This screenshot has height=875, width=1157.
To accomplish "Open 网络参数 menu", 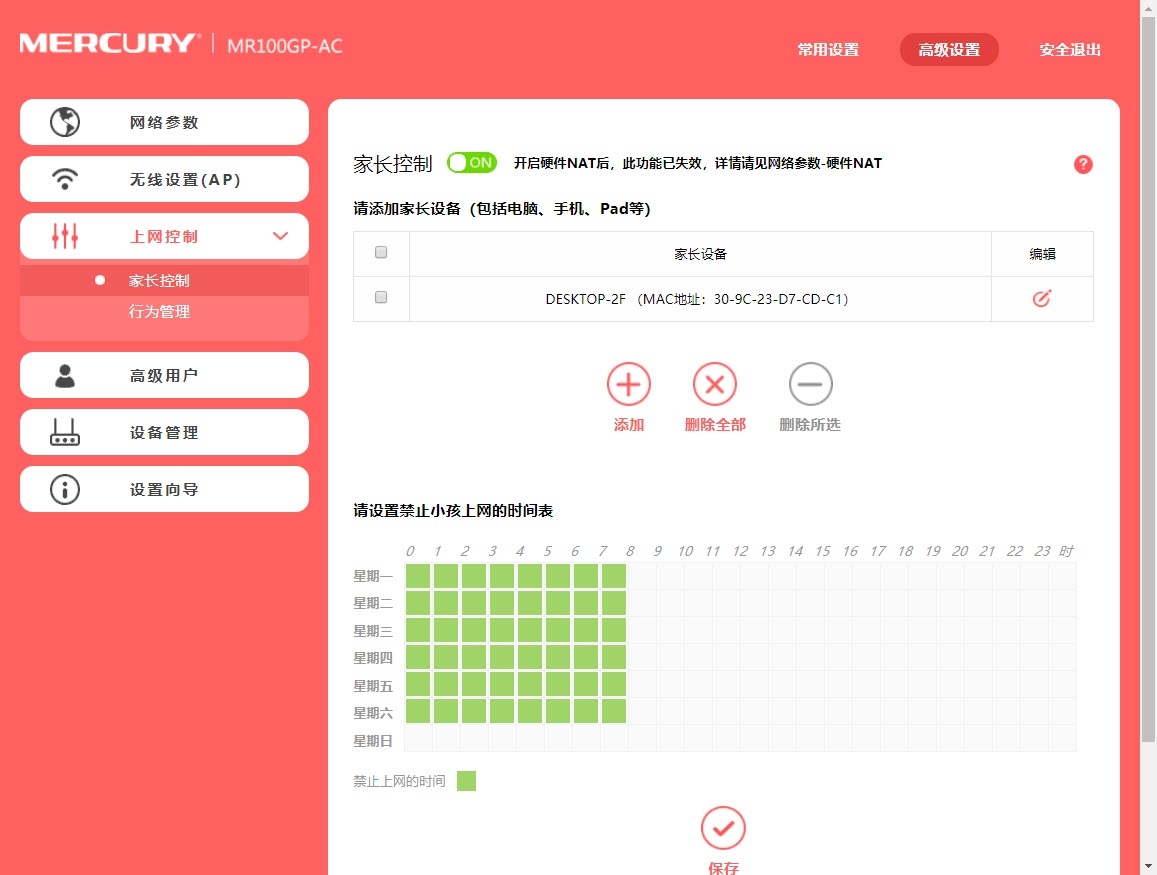I will pyautogui.click(x=164, y=122).
